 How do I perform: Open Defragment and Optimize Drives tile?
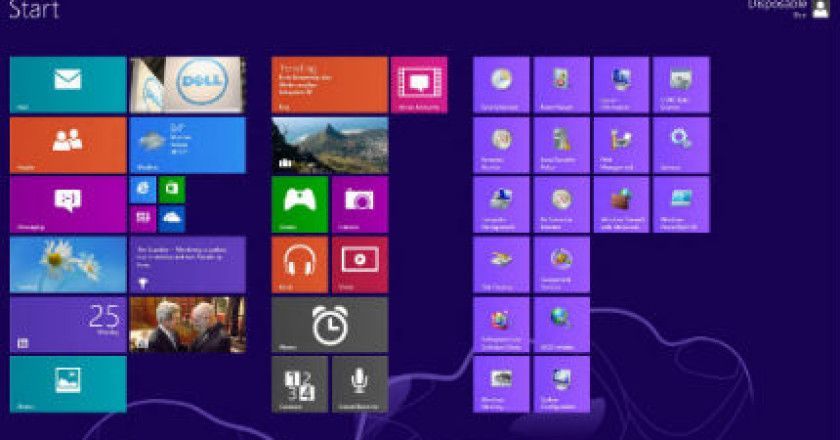click(501, 325)
